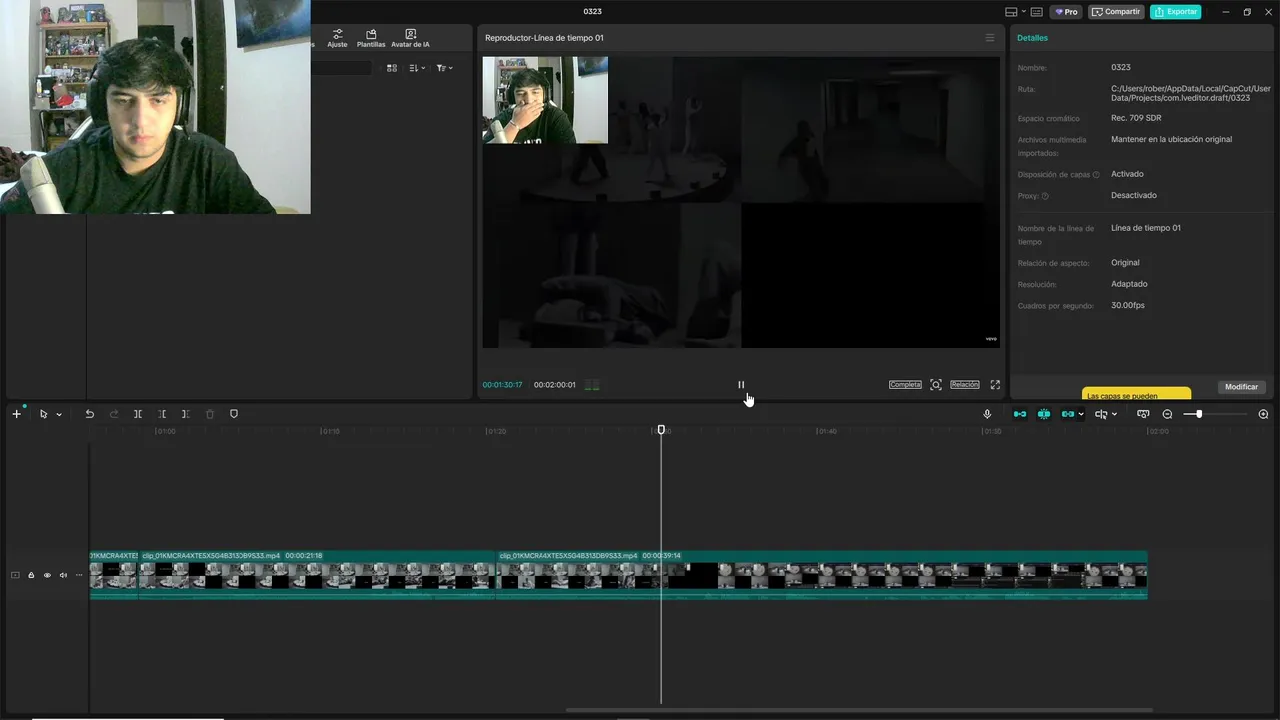
Task: Select the pointer selection tool
Action: point(43,414)
